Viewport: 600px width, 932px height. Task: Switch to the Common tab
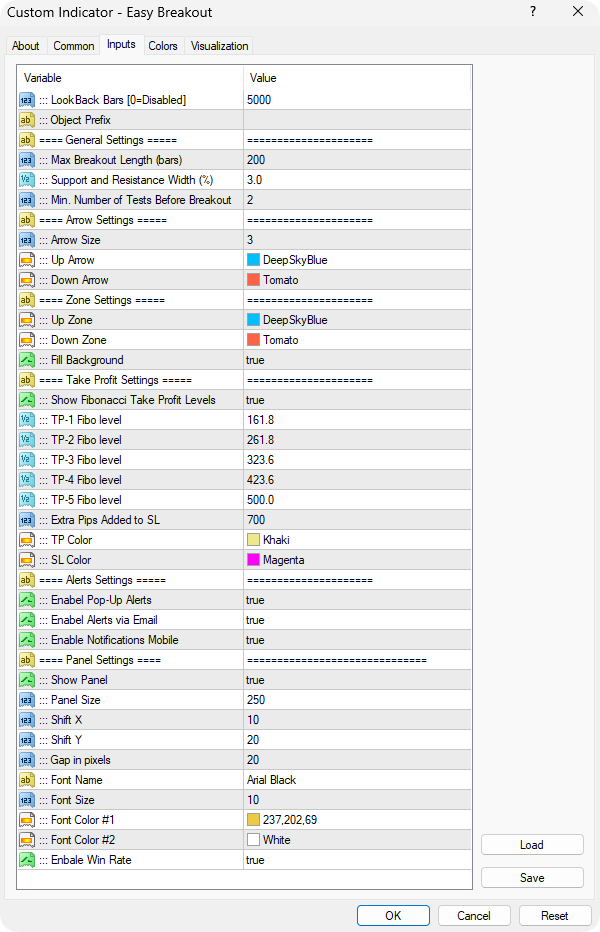pyautogui.click(x=74, y=46)
